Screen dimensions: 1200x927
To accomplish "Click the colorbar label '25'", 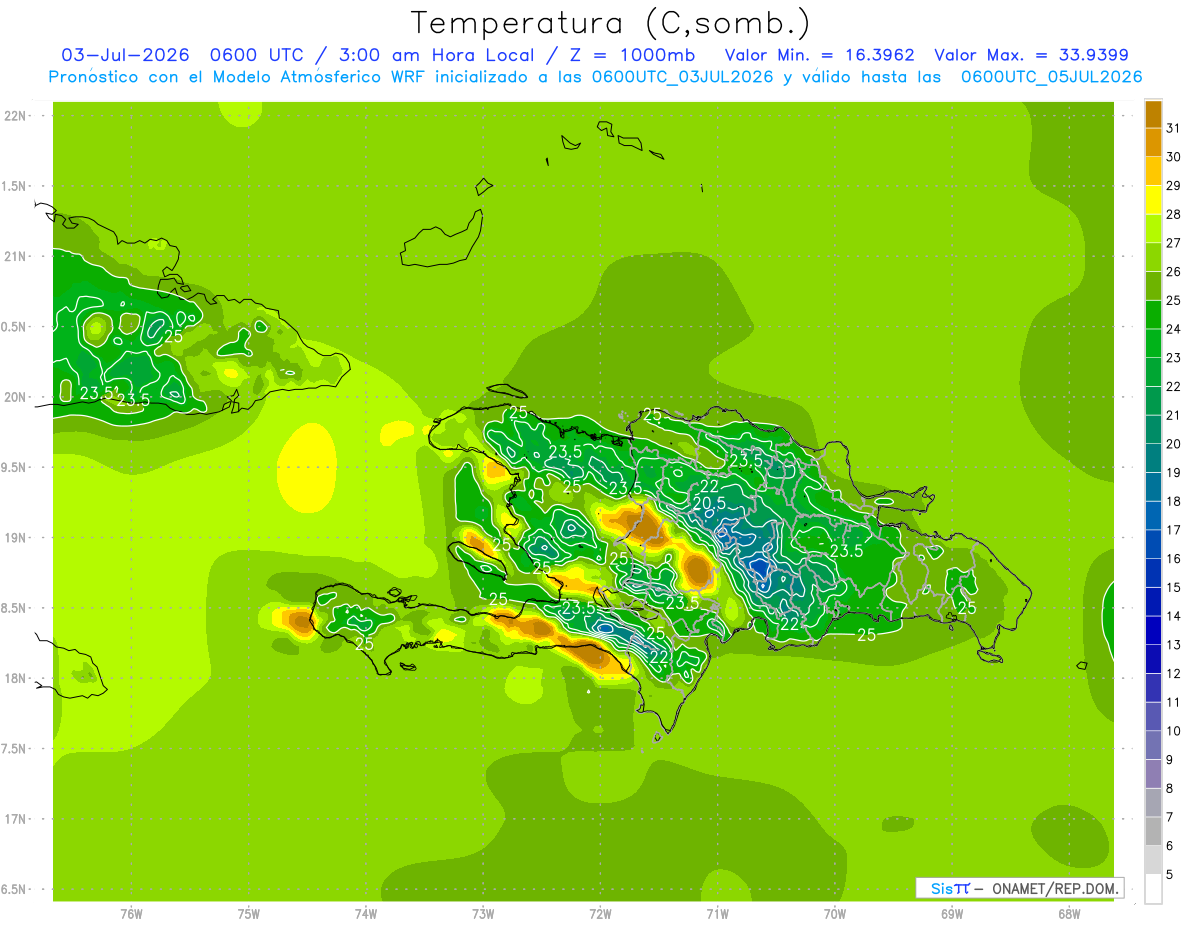I will pos(1173,300).
